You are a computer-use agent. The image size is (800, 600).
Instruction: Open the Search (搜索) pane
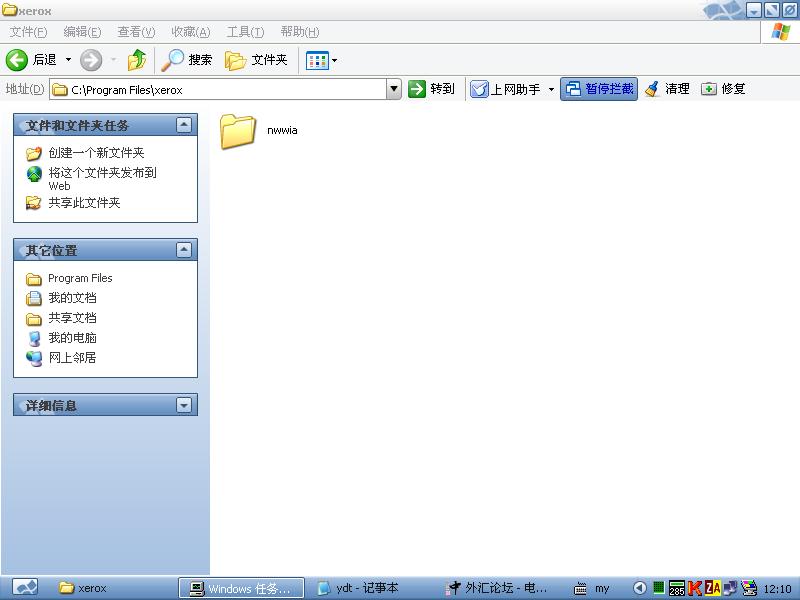[x=187, y=60]
